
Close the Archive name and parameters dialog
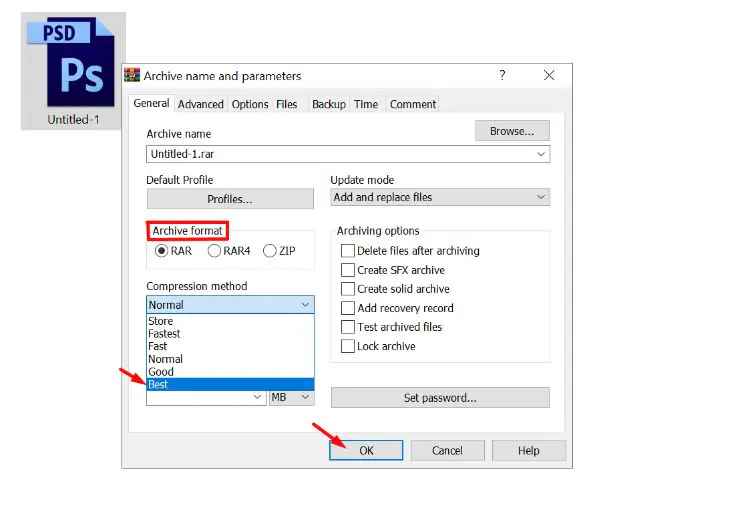click(549, 75)
